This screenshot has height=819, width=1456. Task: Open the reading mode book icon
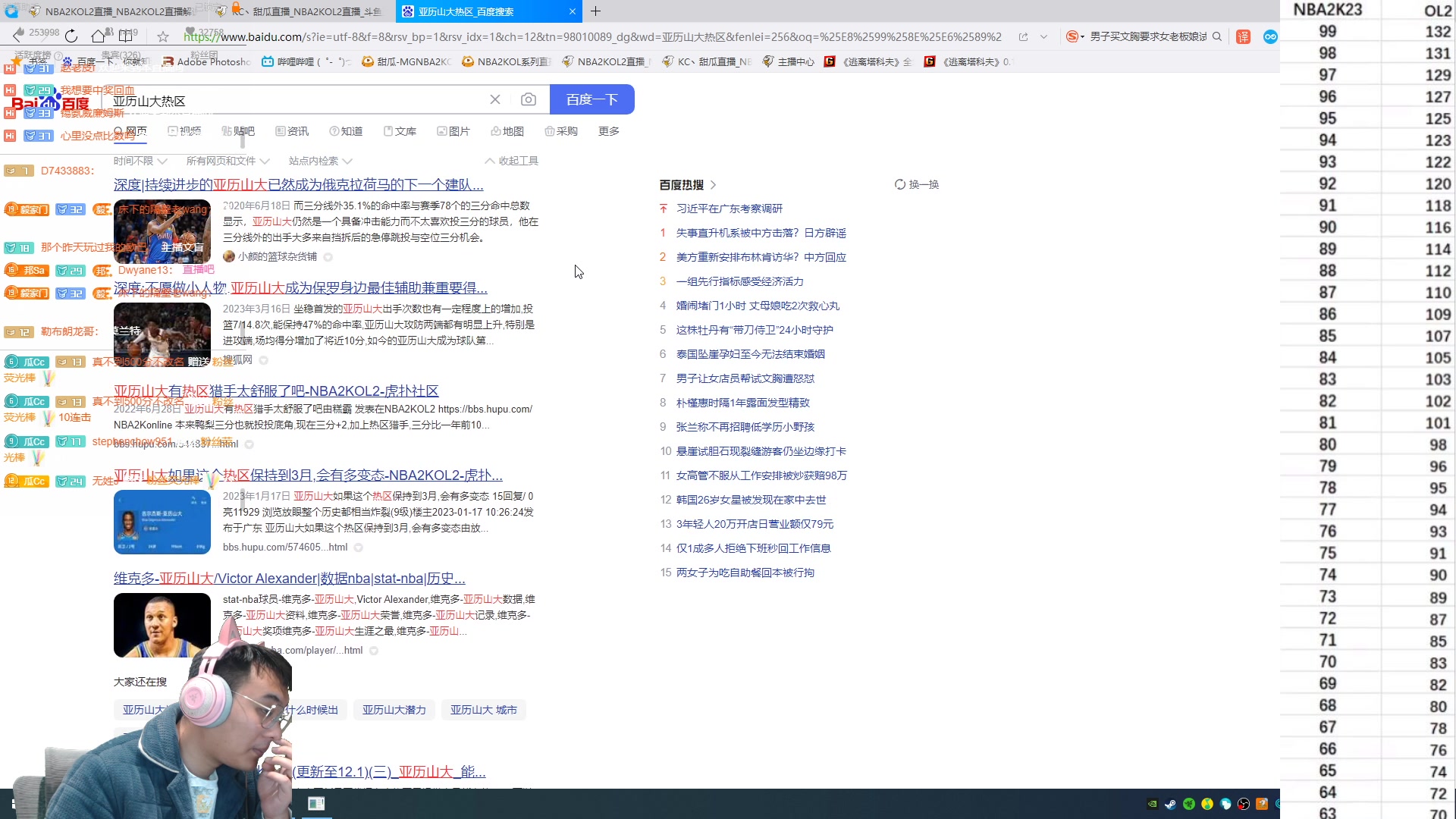click(126, 36)
